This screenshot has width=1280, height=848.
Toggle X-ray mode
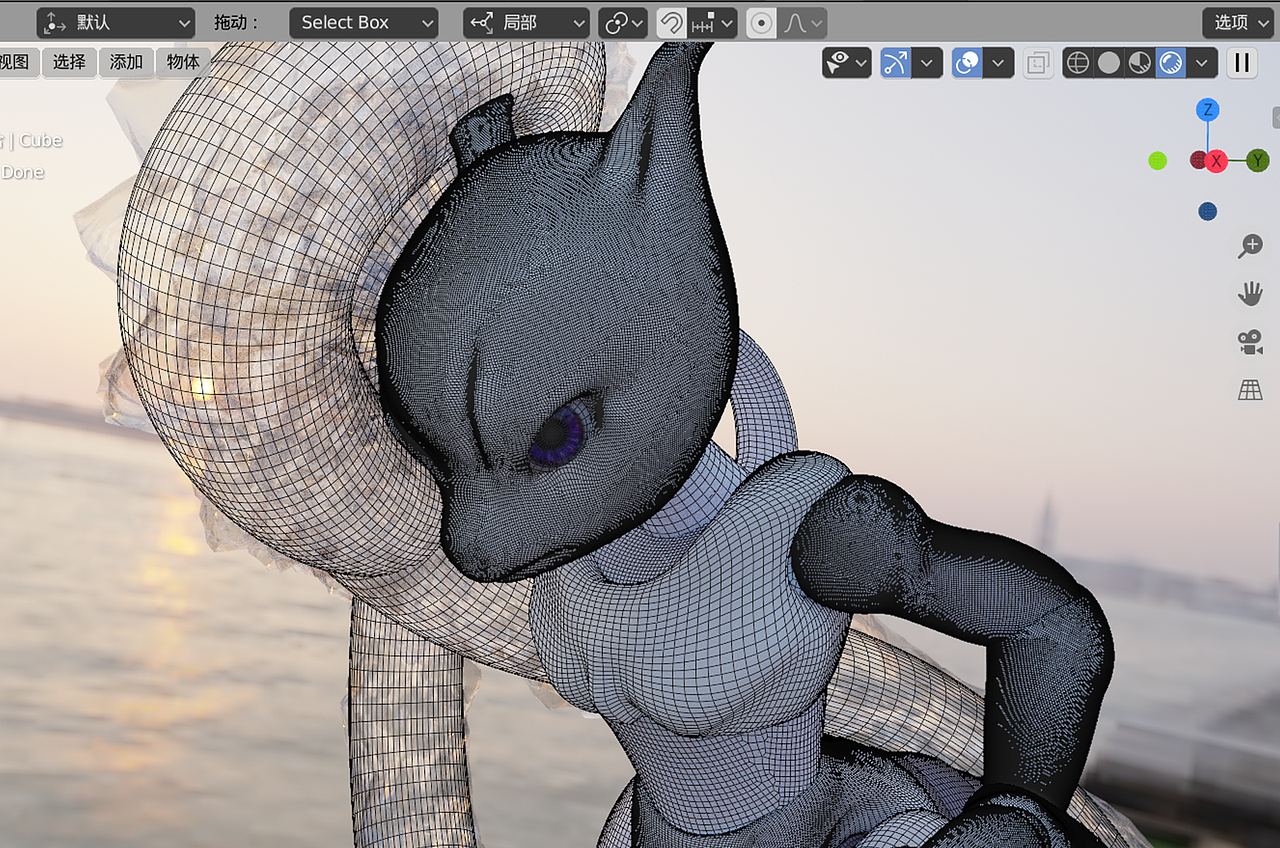coord(1038,63)
